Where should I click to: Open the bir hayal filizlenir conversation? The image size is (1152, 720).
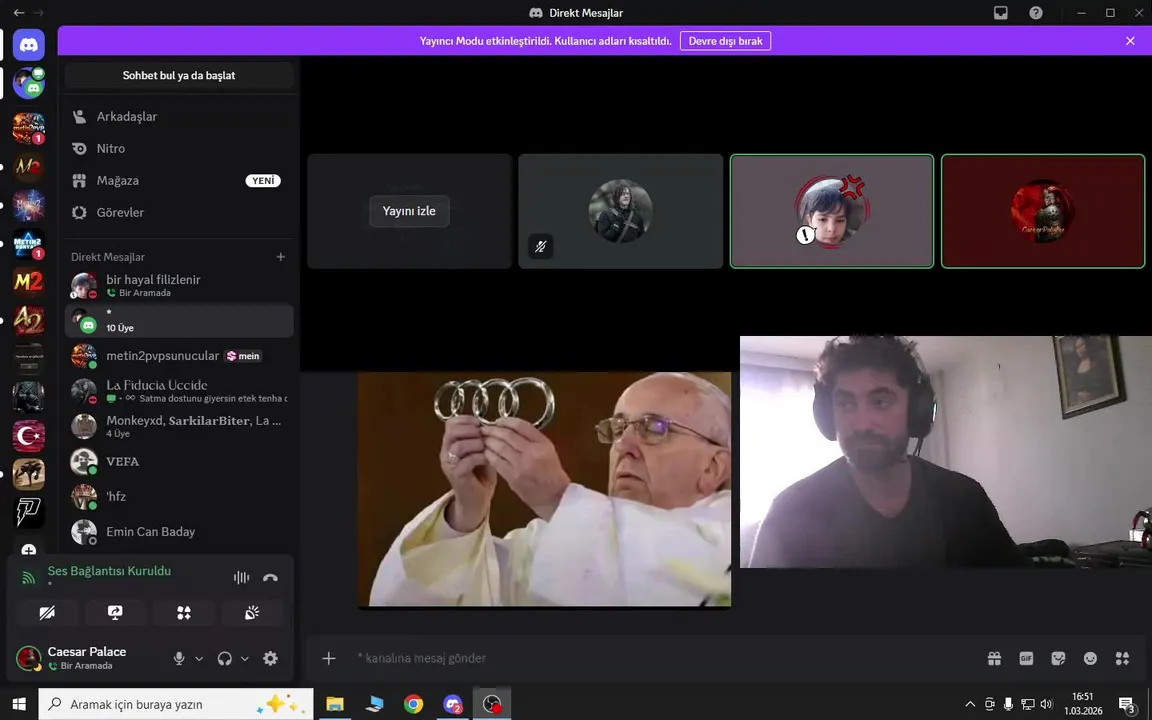point(179,285)
